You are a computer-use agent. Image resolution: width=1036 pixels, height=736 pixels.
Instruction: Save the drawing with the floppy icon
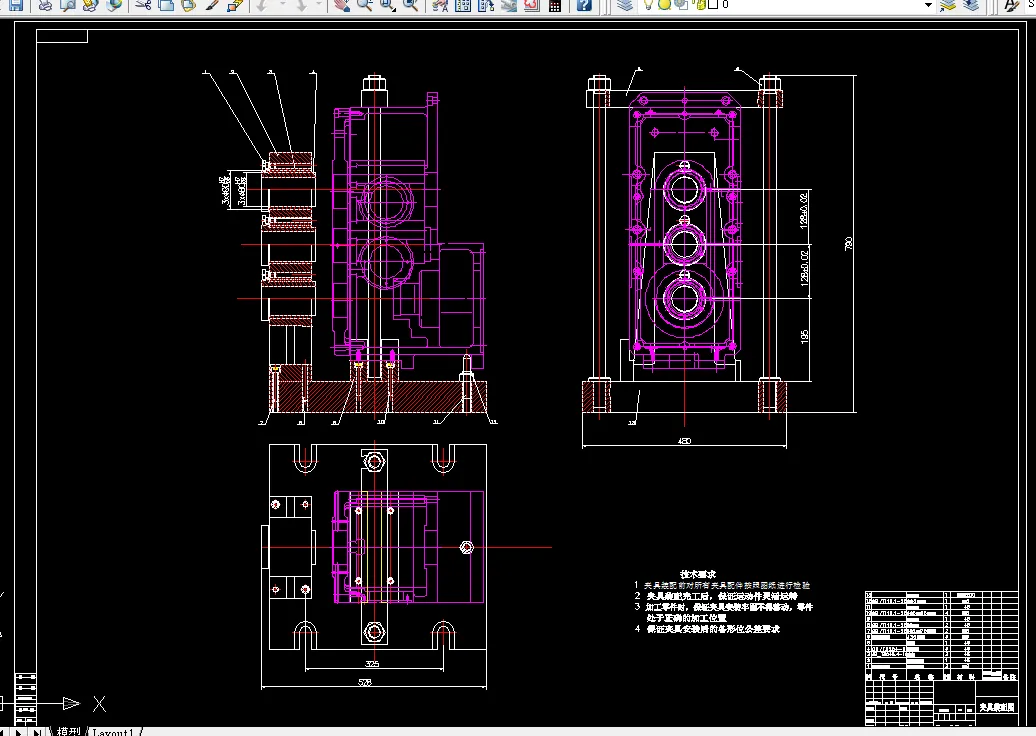pyautogui.click(x=15, y=5)
